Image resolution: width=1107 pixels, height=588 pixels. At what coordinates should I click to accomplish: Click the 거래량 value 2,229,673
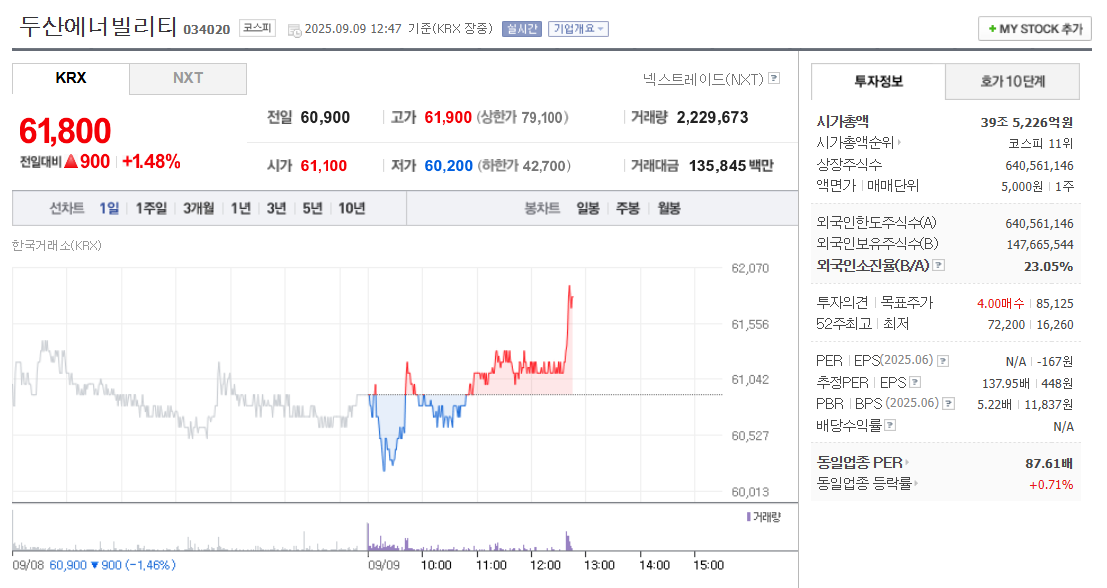[x=712, y=117]
